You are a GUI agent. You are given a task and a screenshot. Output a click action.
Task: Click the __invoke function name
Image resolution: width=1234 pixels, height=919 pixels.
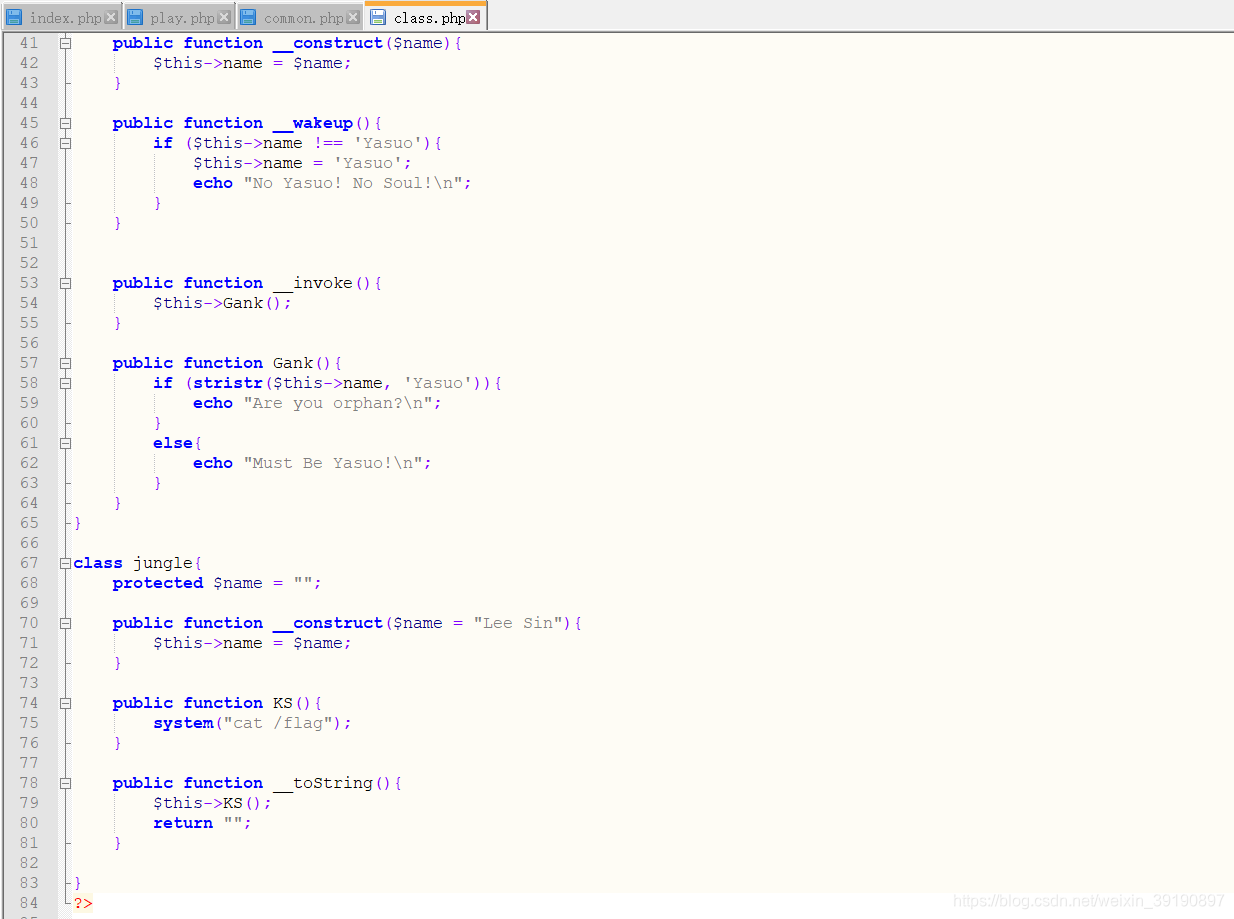pyautogui.click(x=313, y=283)
